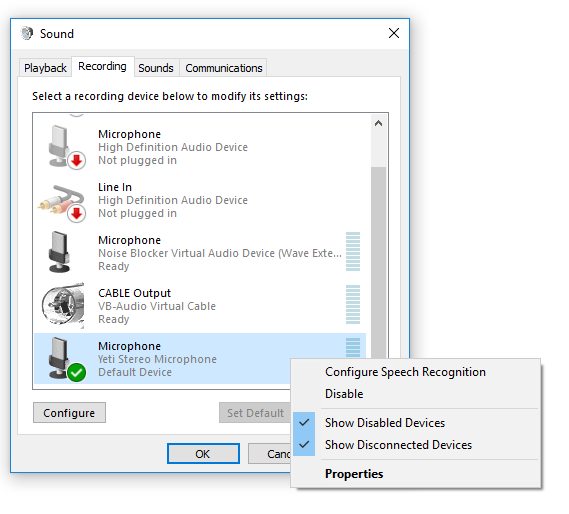This screenshot has height=514, width=569.
Task: Select the Noise Blocker Virtual Audio Device entry
Action: click(x=200, y=253)
